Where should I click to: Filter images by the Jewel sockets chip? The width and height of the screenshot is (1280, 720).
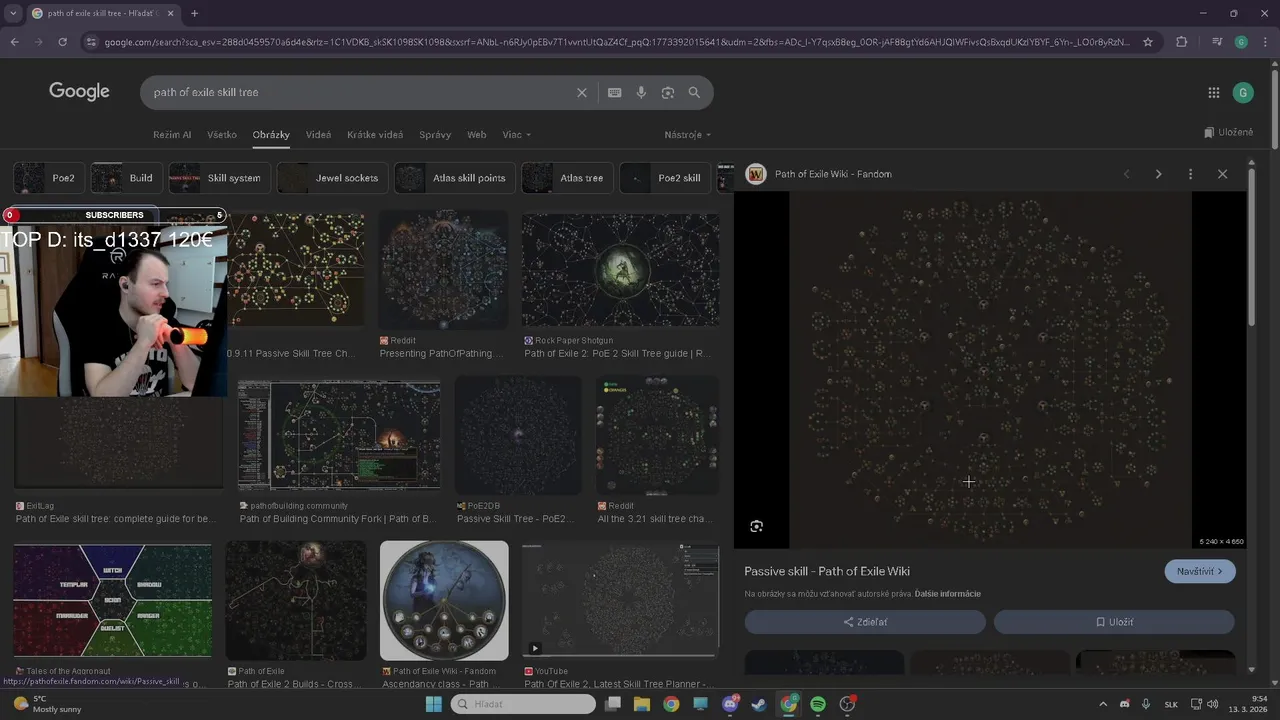tap(332, 178)
